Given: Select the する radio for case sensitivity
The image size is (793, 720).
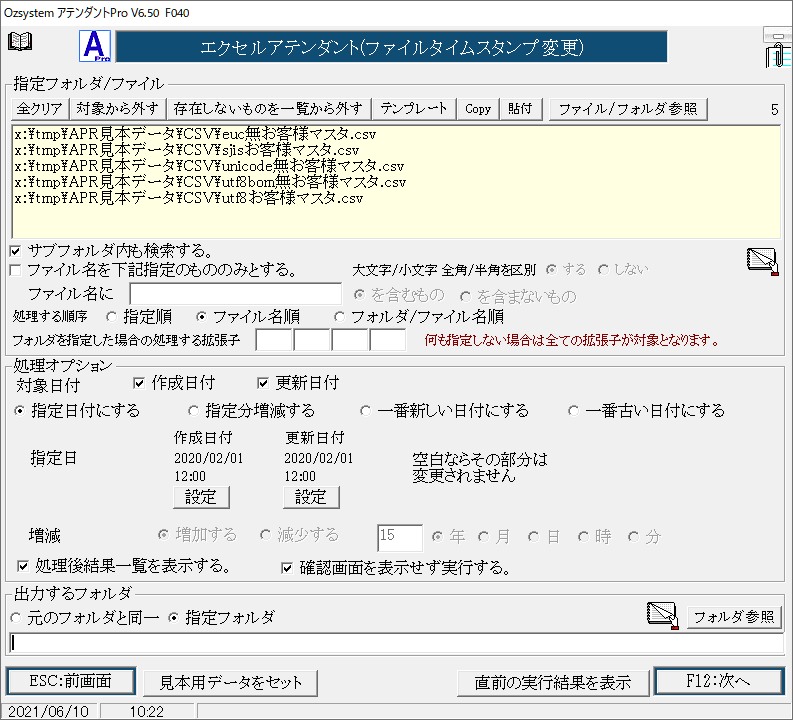Looking at the screenshot, I should pyautogui.click(x=551, y=269).
